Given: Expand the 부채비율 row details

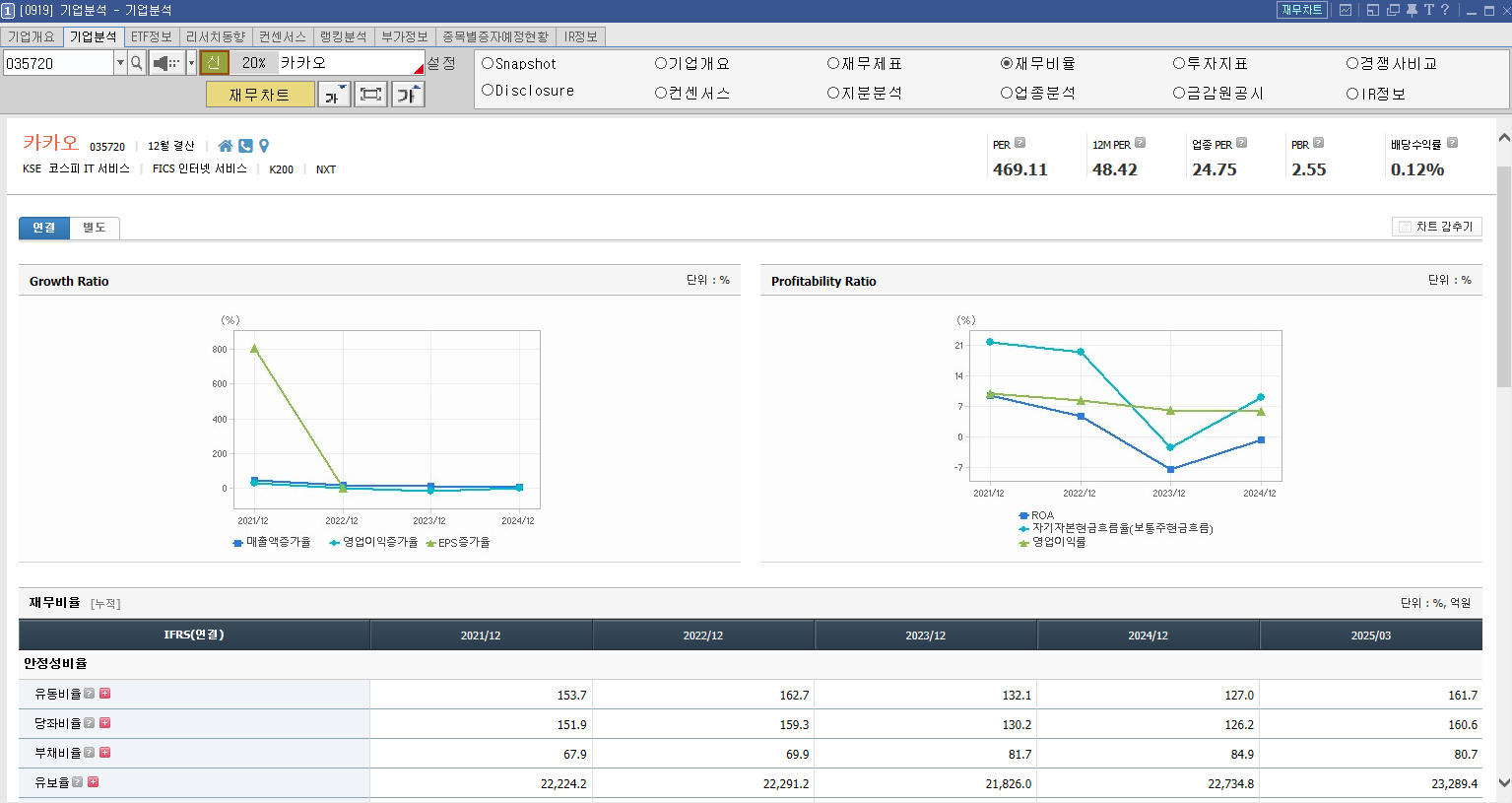Looking at the screenshot, I should tap(105, 753).
